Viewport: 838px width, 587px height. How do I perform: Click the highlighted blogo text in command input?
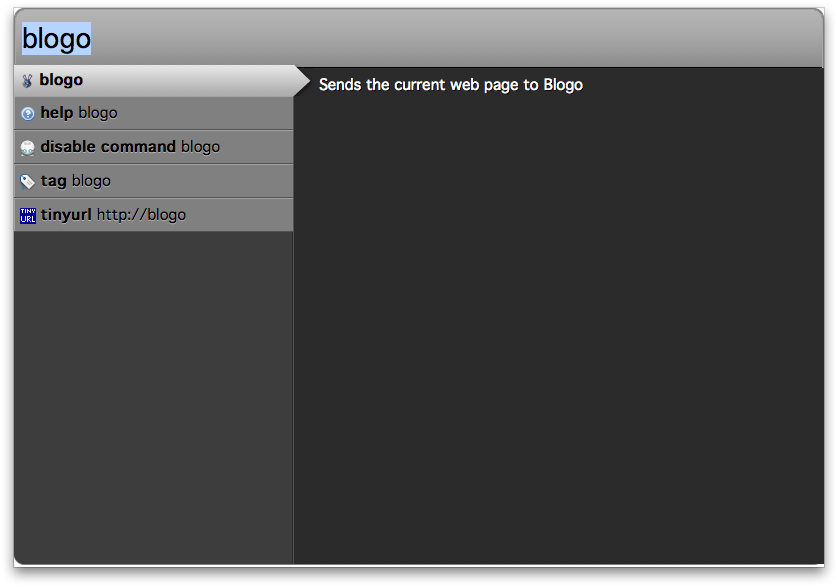pos(56,39)
